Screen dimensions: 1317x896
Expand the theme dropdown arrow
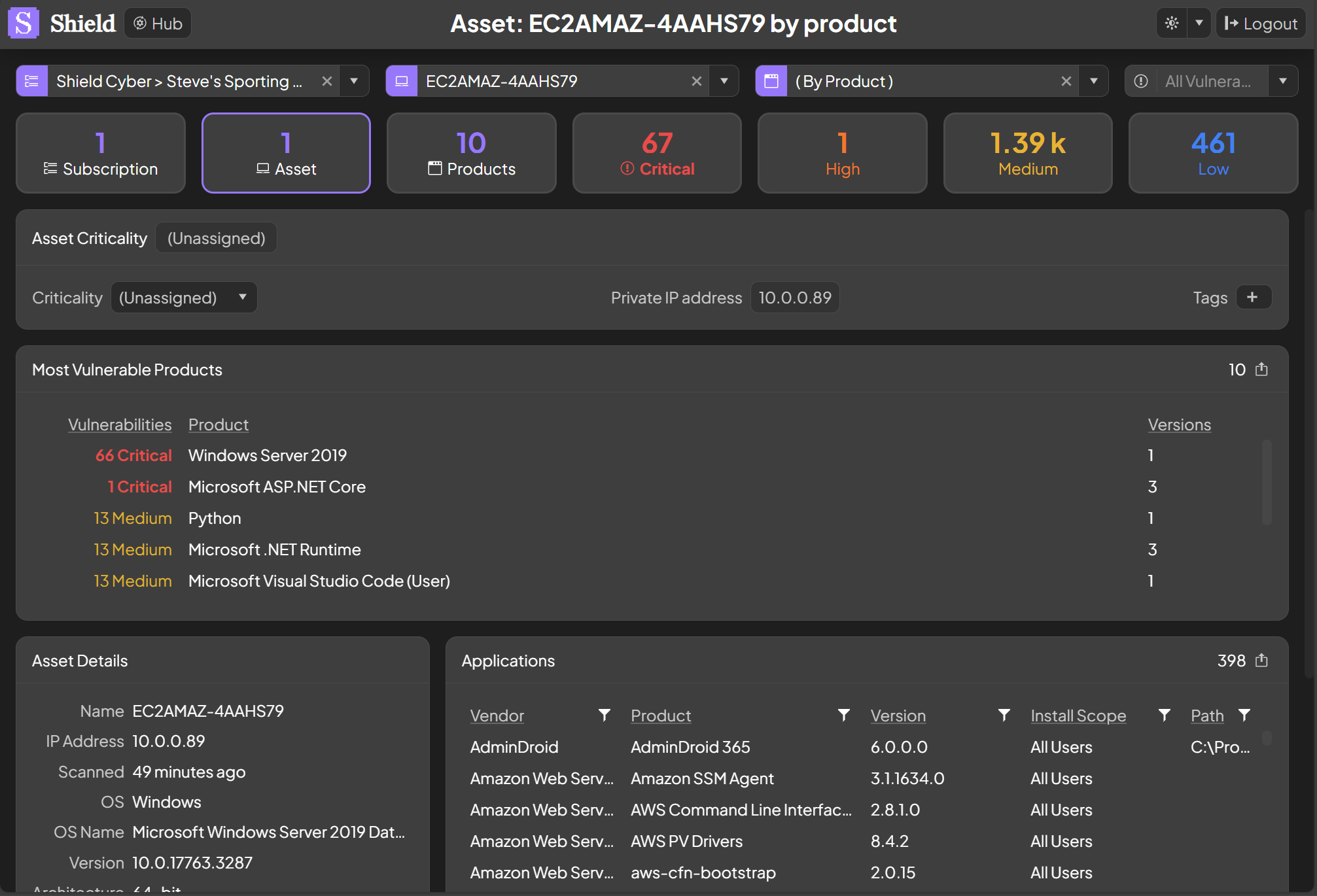pos(1199,24)
